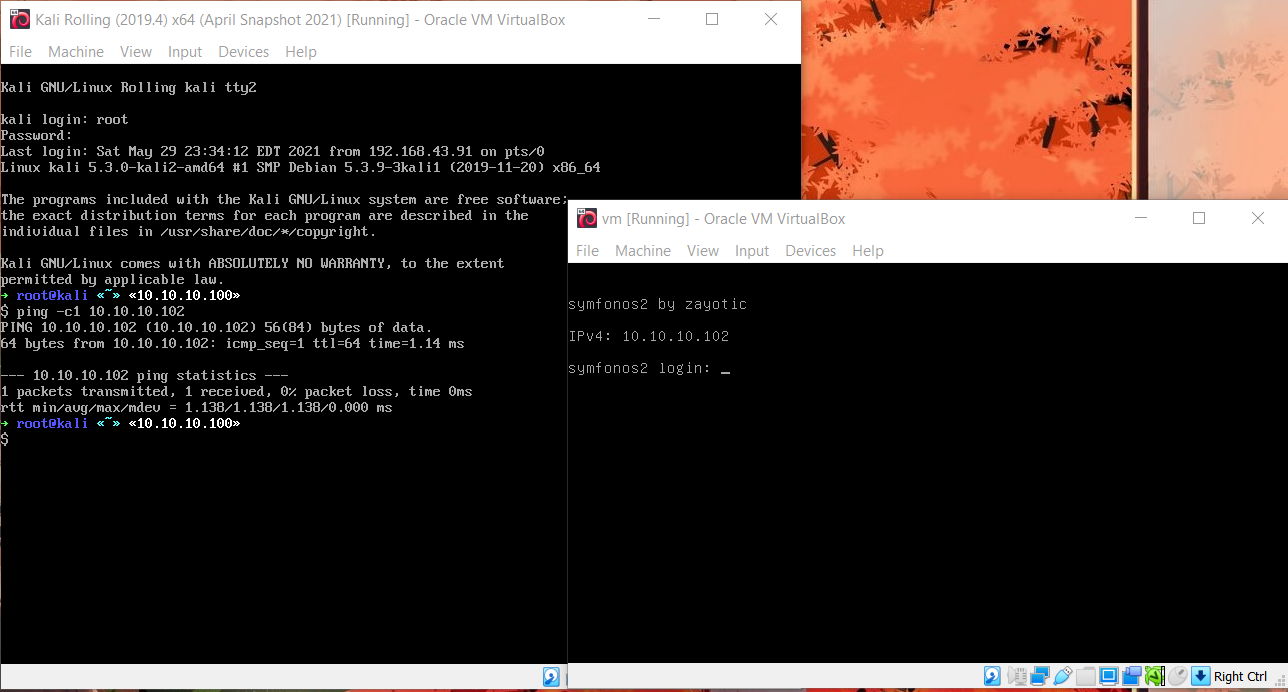1288x692 pixels.
Task: Click the Kali Rolling window title text
Action: [x=300, y=20]
